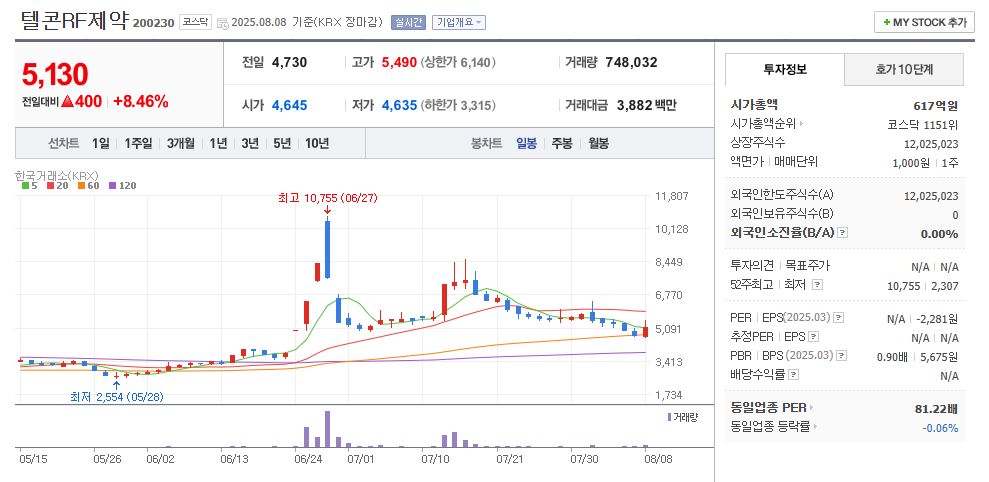Click the help icon beside 추정PER EPS
989x482 pixels.
(814, 337)
